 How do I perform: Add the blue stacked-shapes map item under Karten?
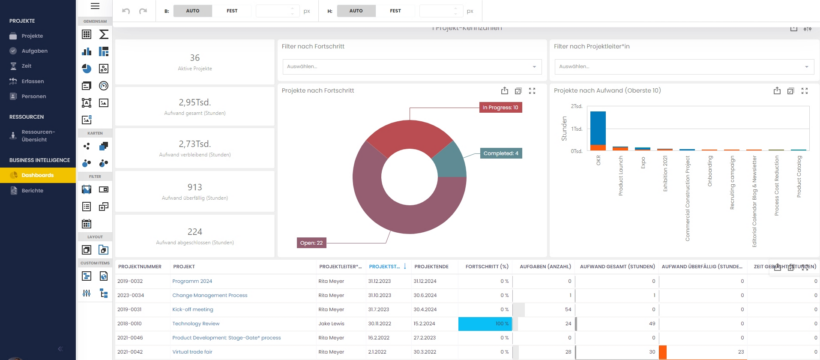tap(104, 146)
